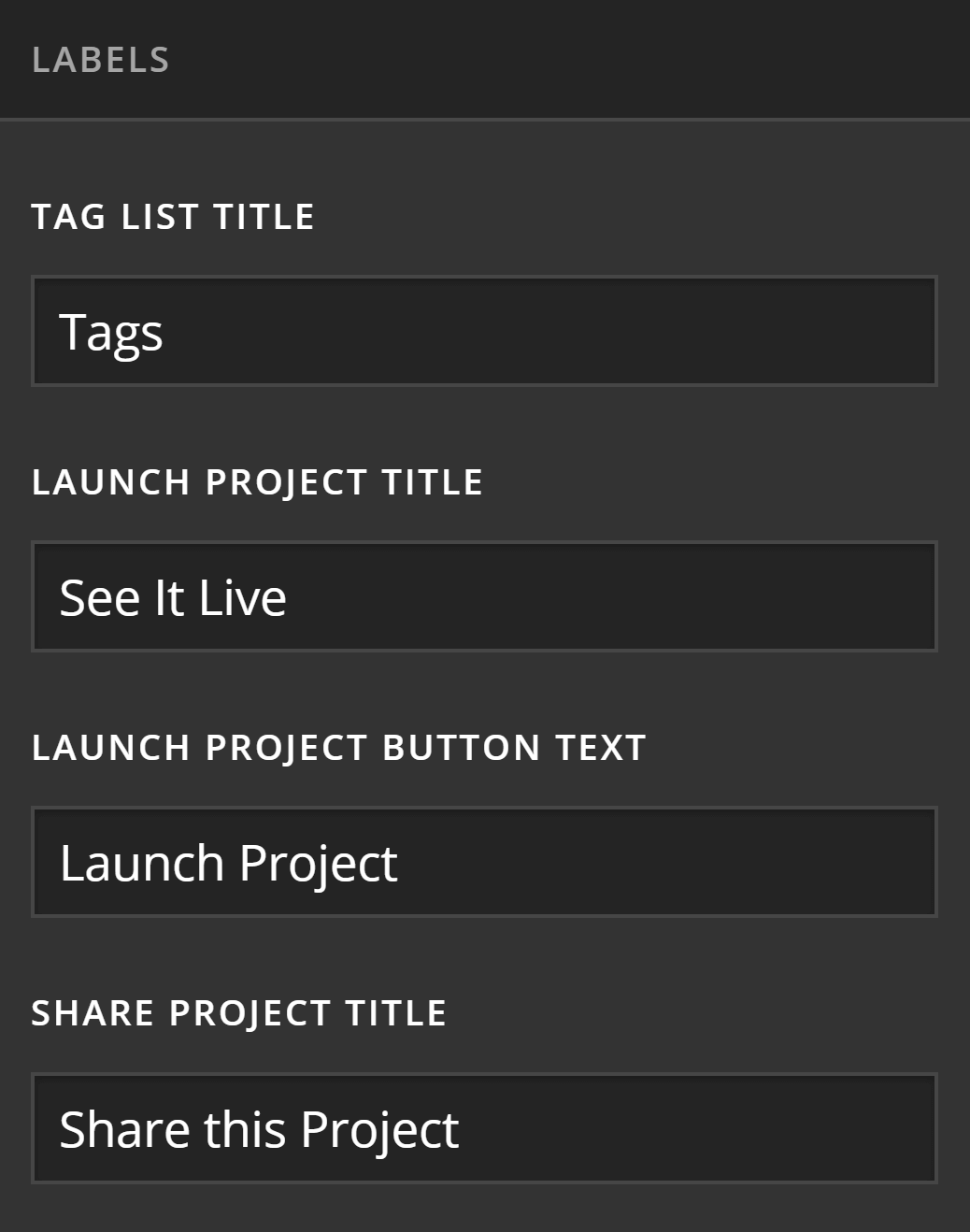Click the See It Live text field
The image size is (970, 1232).
(484, 595)
